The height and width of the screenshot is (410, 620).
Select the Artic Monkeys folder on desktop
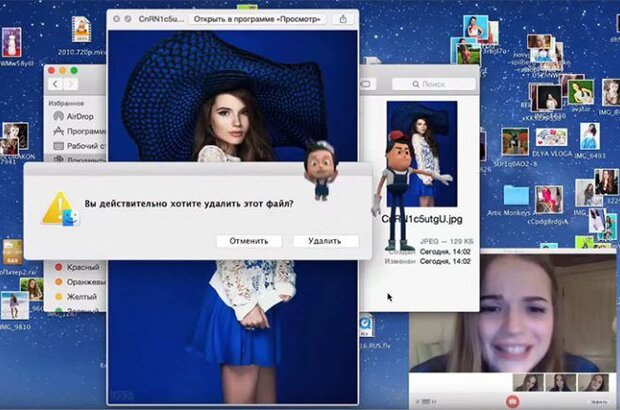click(x=516, y=195)
